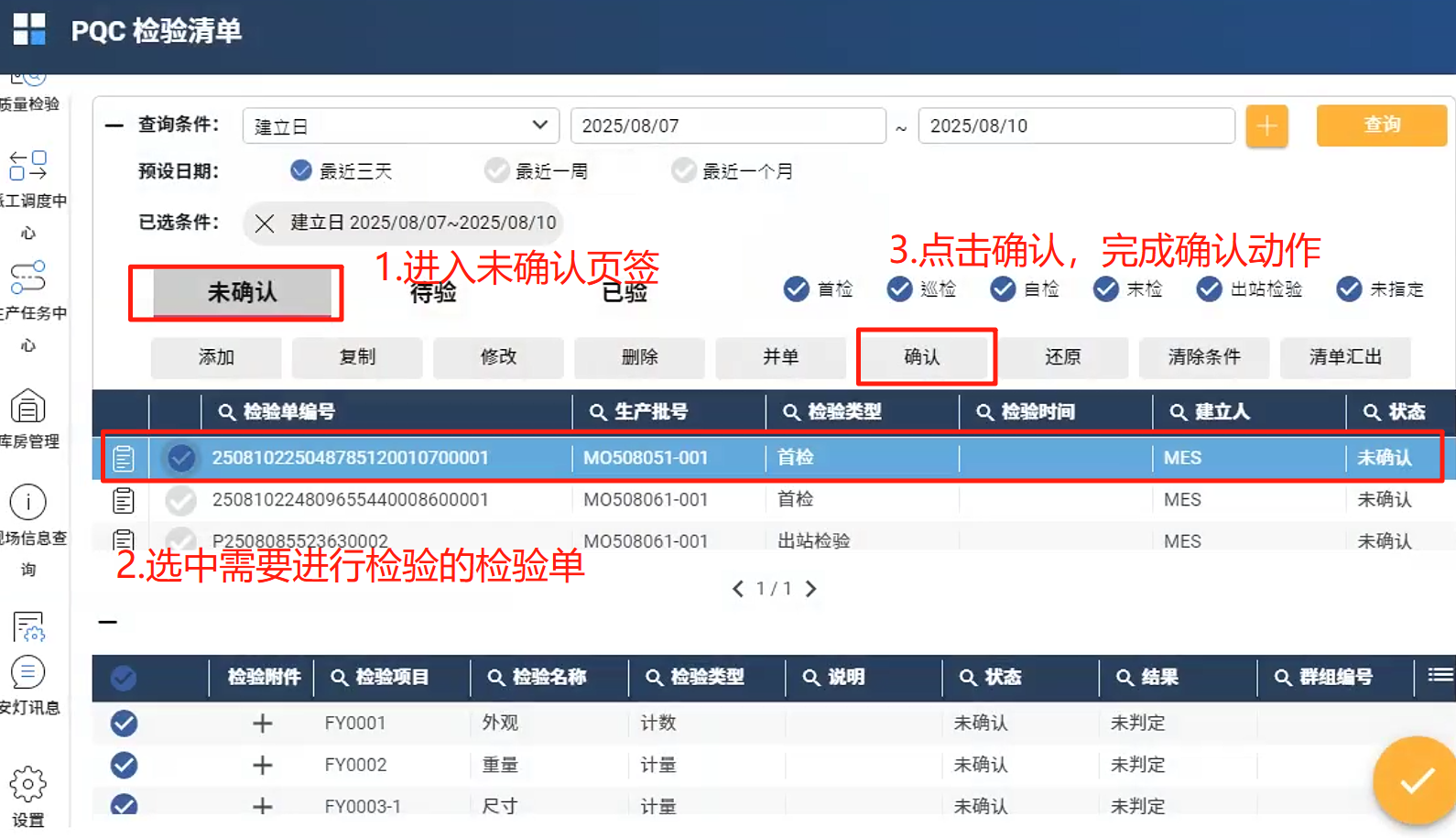Toggle select-all checkbox in items table
This screenshot has height=838, width=1456.
tap(124, 678)
